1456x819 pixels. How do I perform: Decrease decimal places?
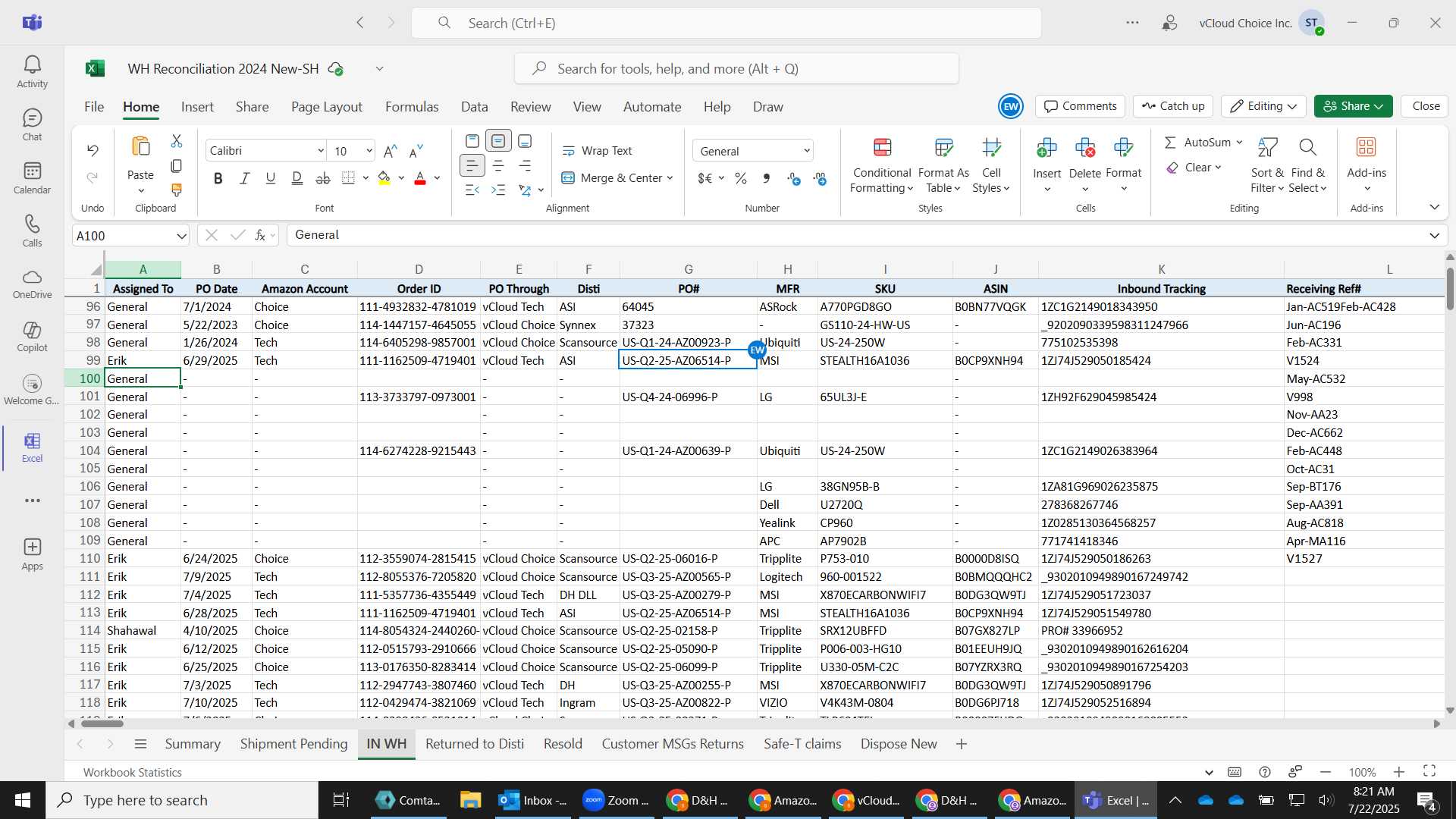tap(820, 178)
